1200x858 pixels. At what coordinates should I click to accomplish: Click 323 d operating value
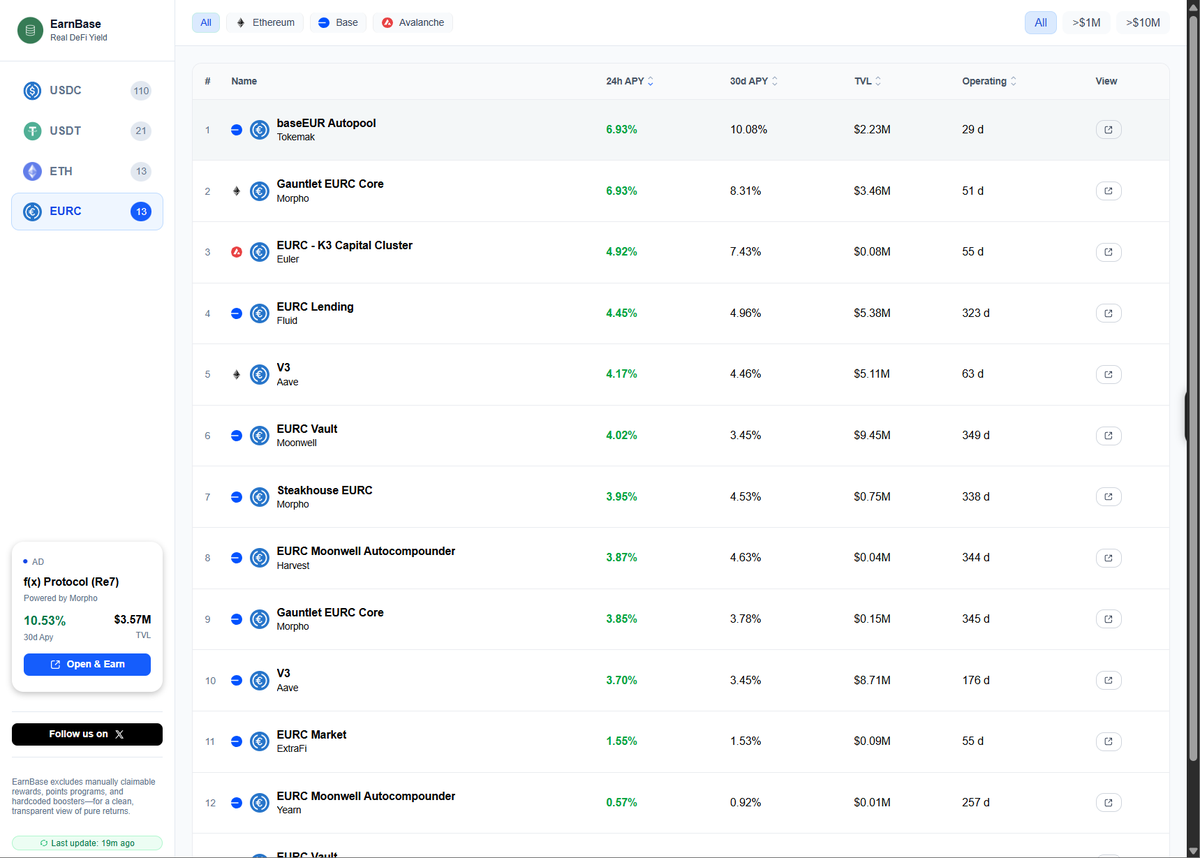976,313
